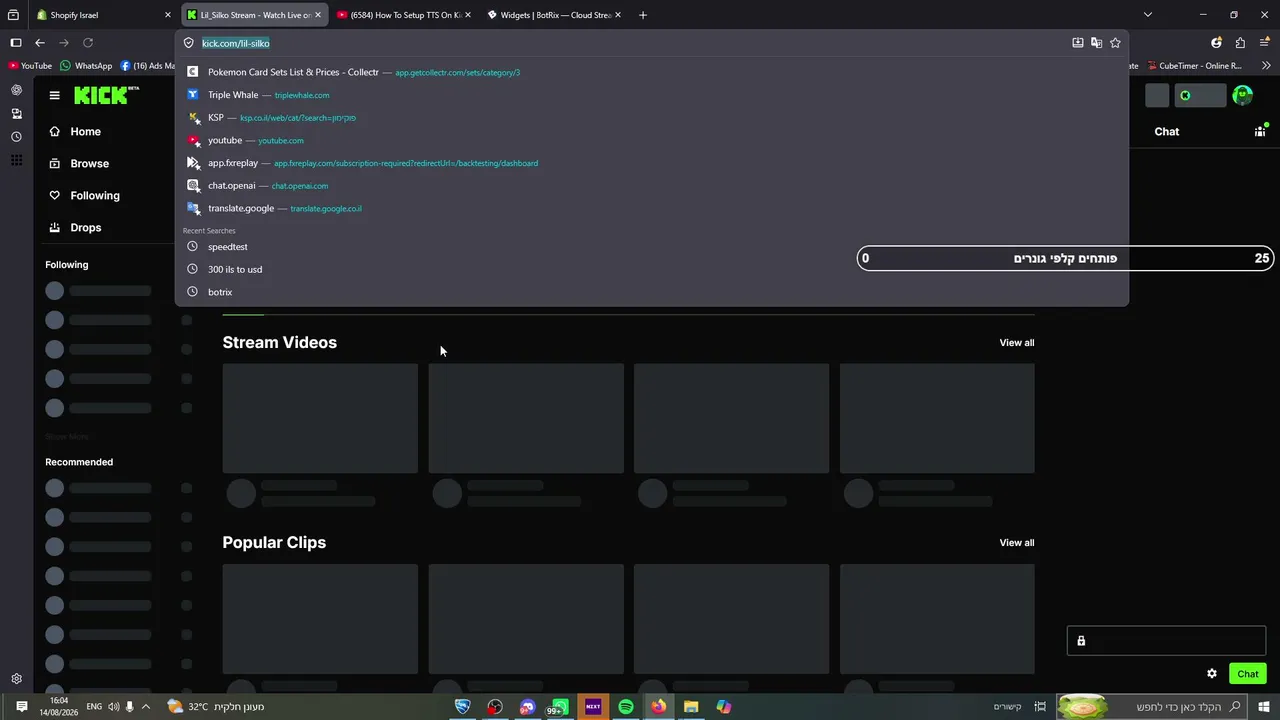Open the browser sidebar history icon

(x=16, y=137)
